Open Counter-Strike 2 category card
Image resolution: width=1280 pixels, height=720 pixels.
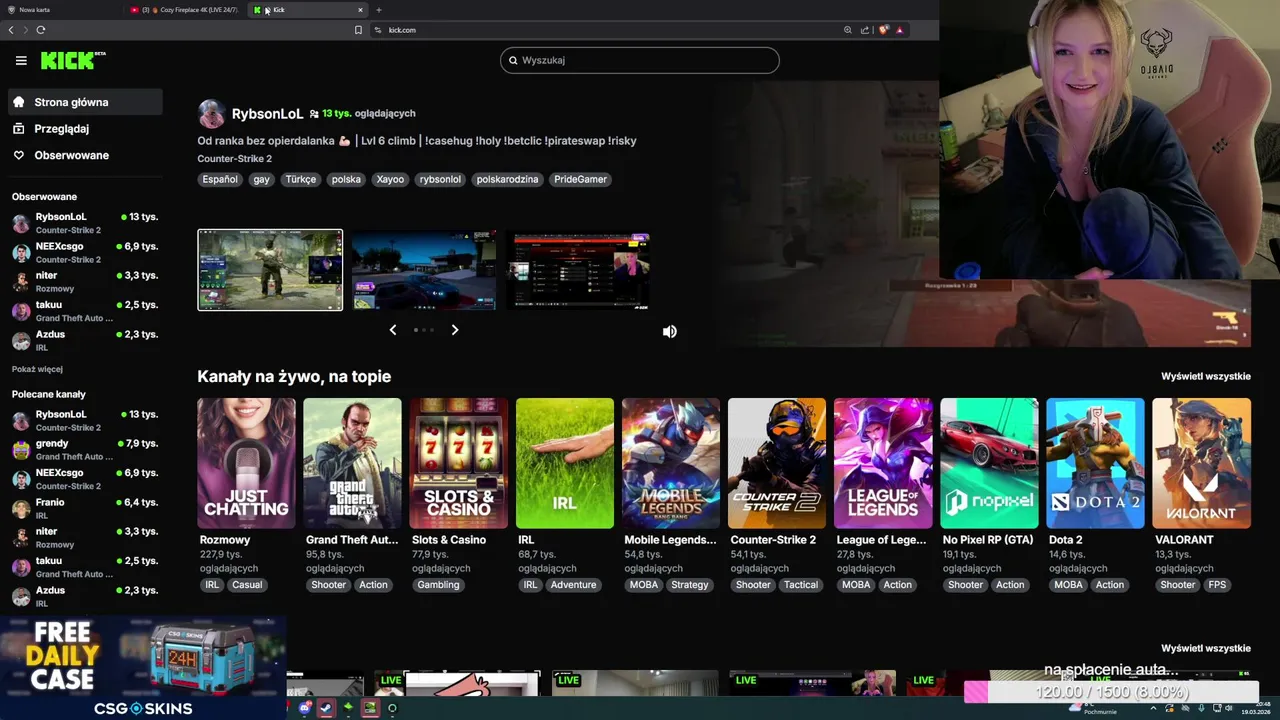[777, 463]
